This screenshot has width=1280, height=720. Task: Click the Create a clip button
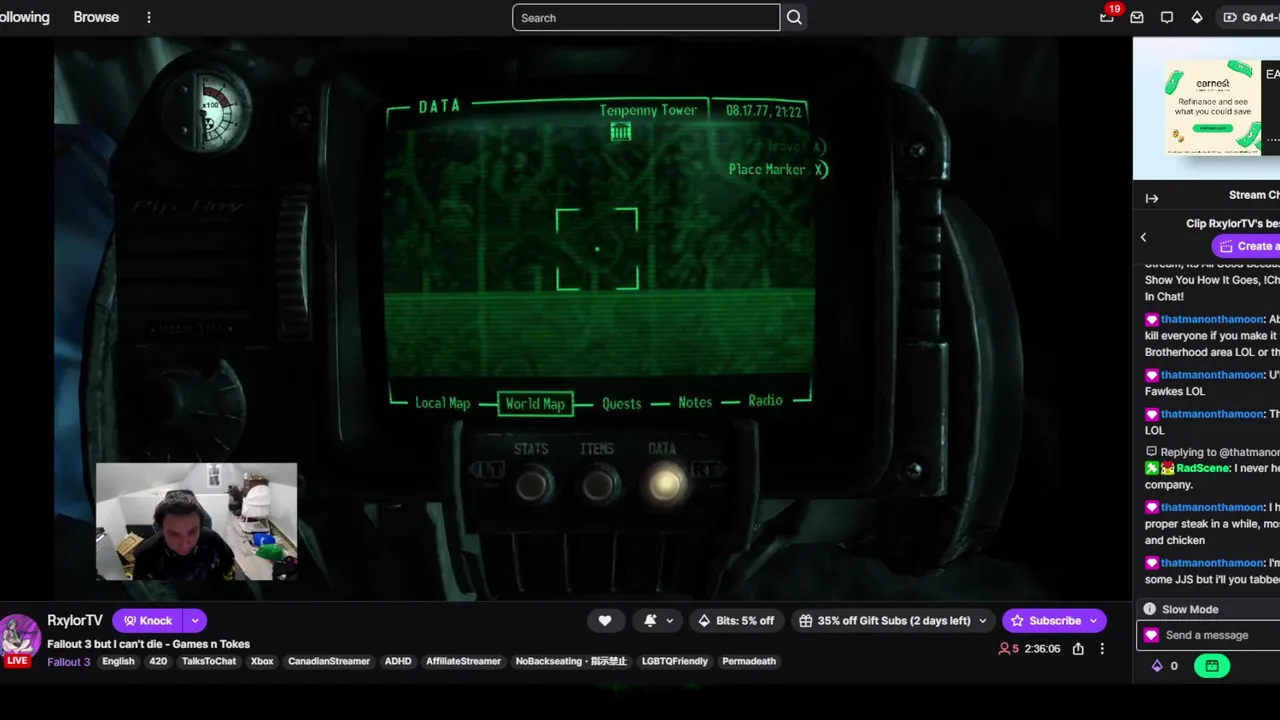(x=1246, y=246)
